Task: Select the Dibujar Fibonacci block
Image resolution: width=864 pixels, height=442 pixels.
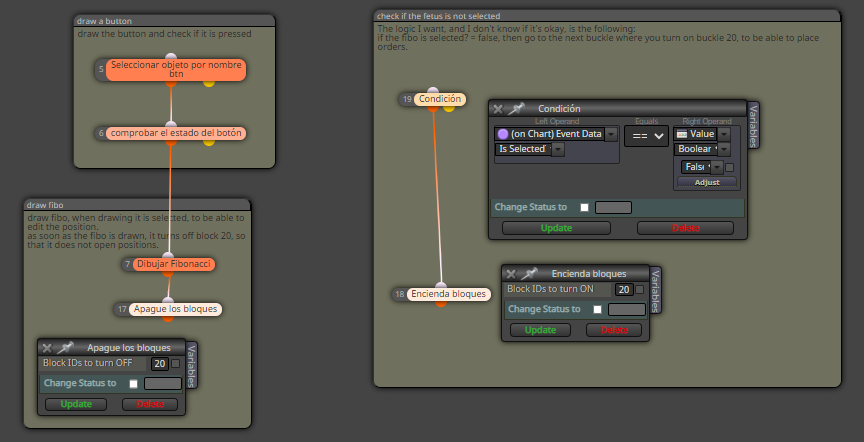Action: [174, 264]
